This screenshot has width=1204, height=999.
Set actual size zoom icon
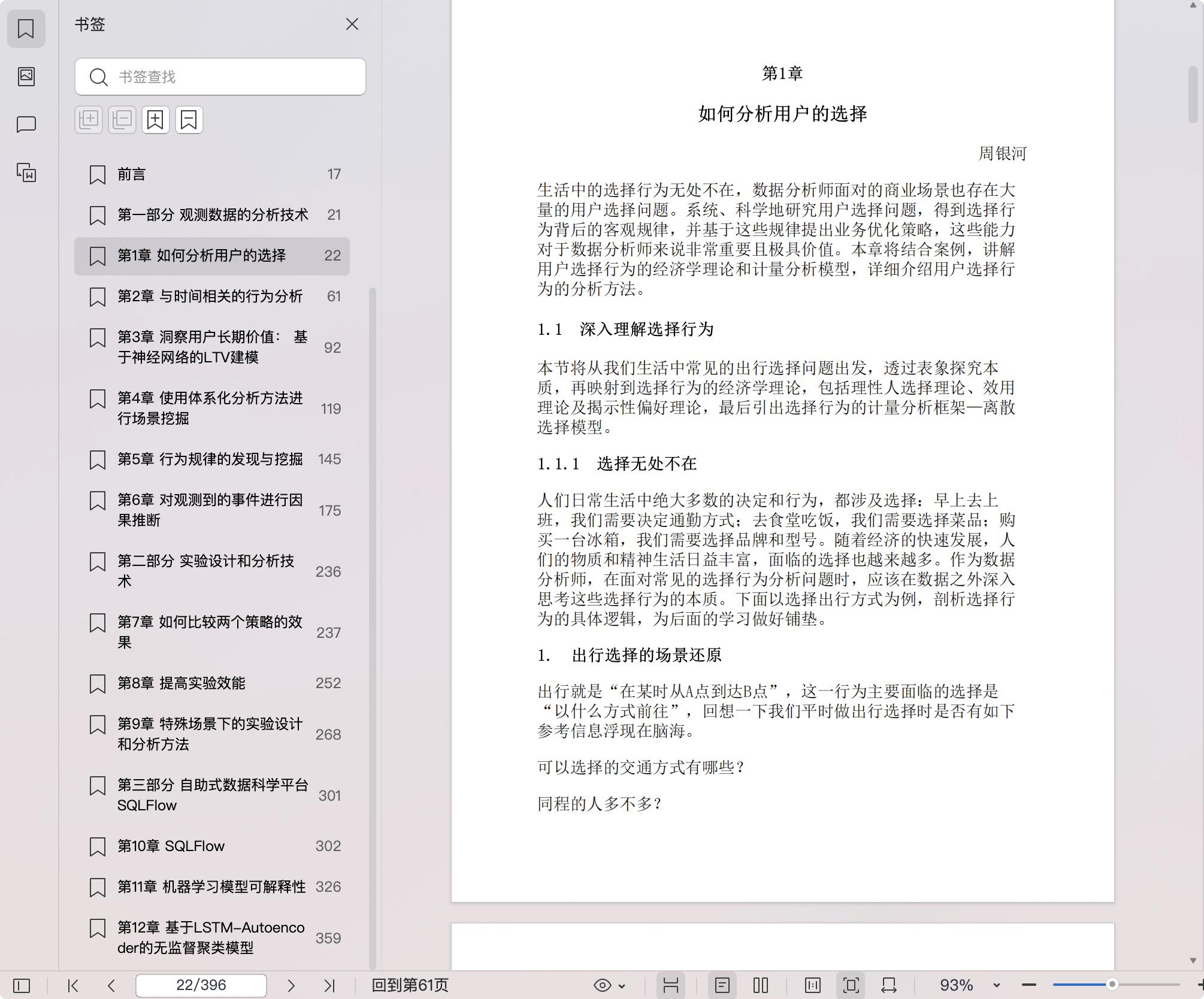tap(813, 986)
